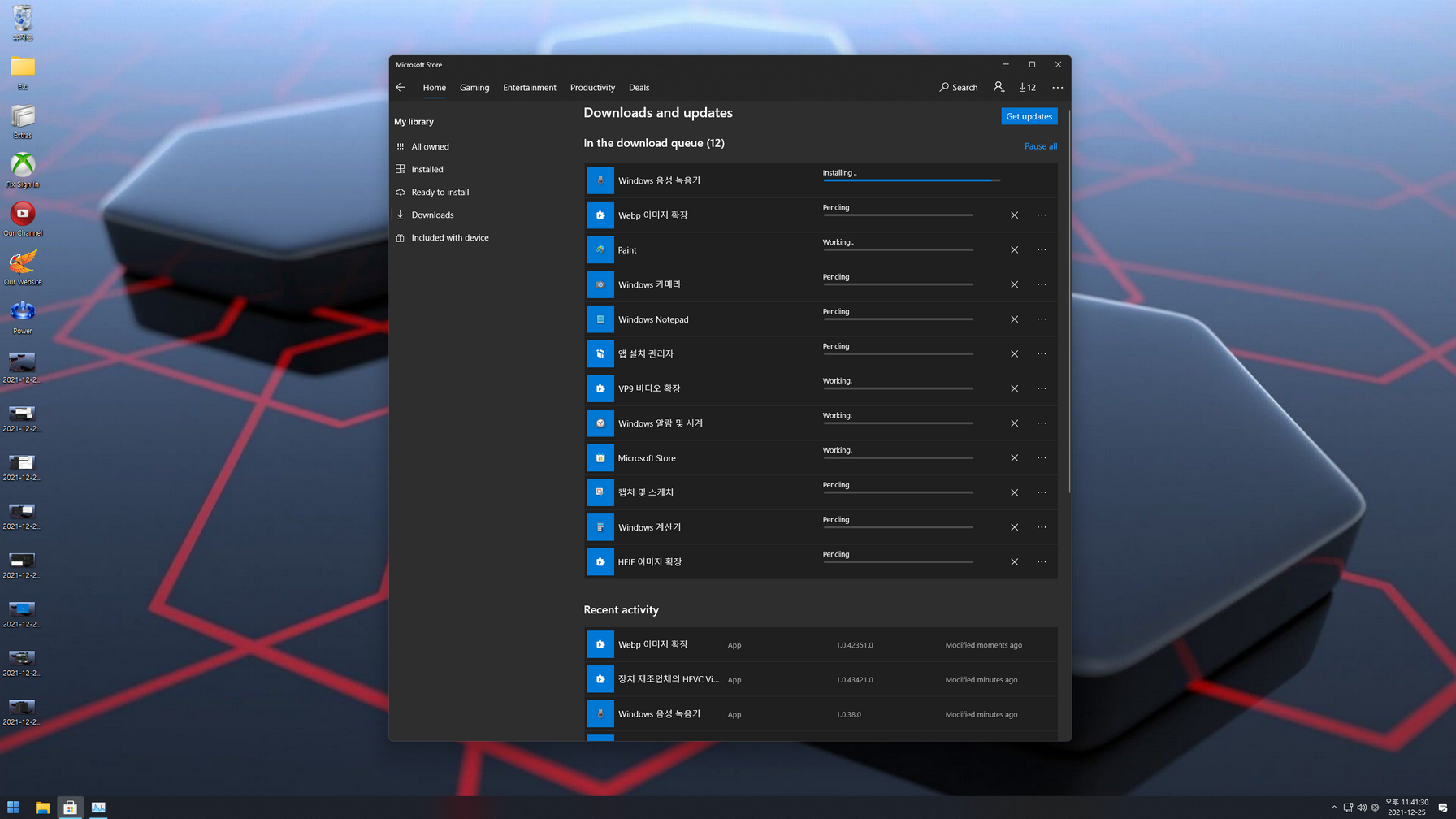Screen dimensions: 1456x819
Task: Switch to the Home tab
Action: pyautogui.click(x=434, y=88)
